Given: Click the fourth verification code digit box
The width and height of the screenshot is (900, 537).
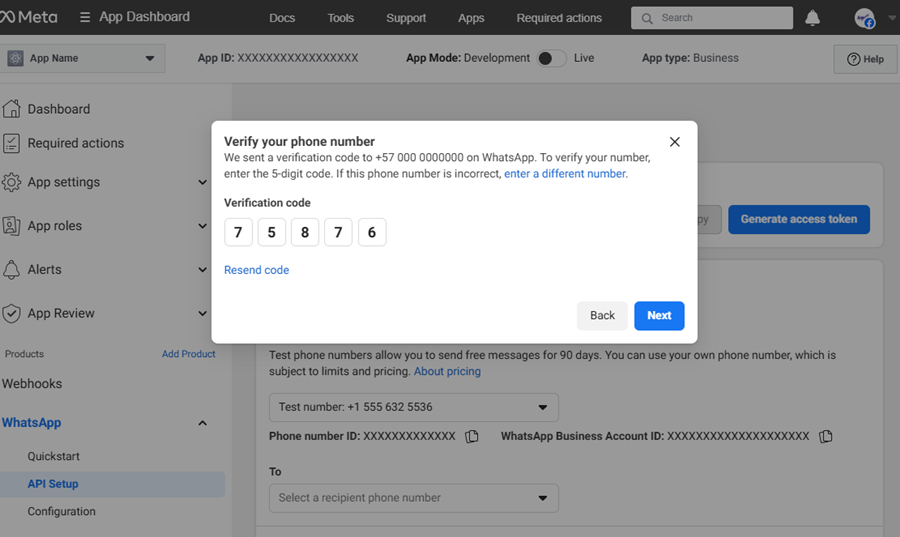Looking at the screenshot, I should pos(338,232).
